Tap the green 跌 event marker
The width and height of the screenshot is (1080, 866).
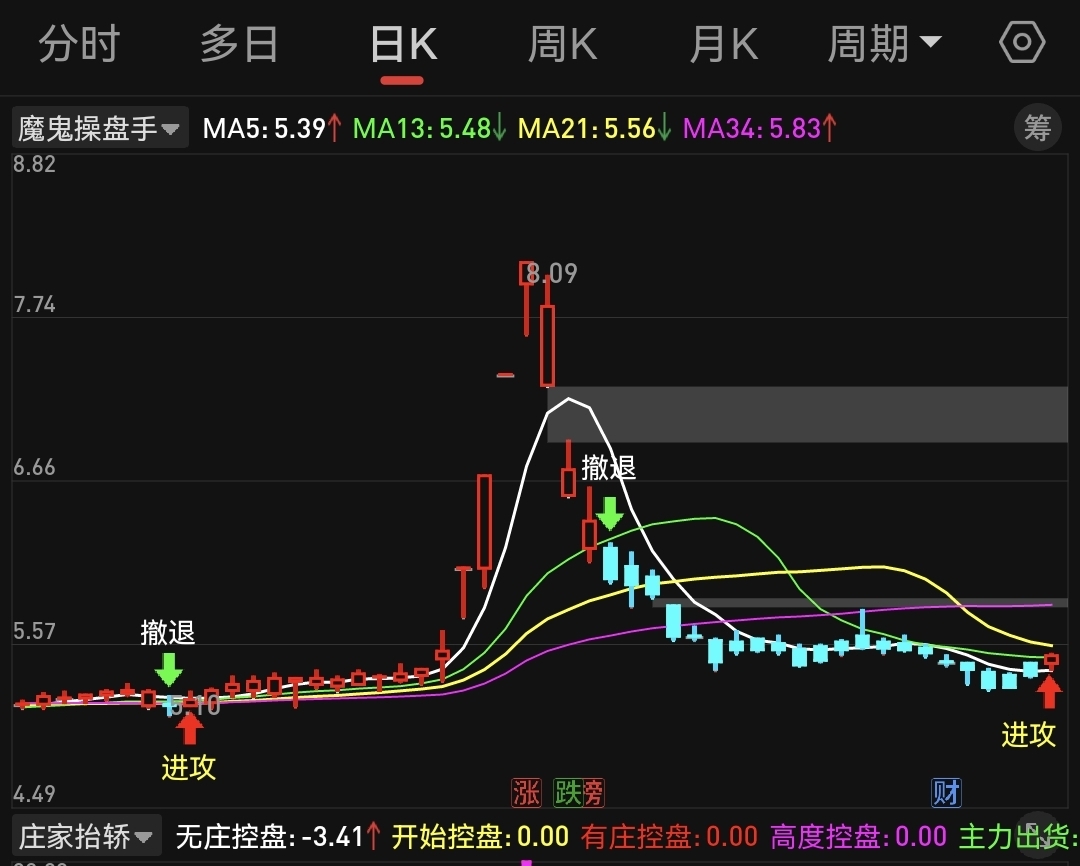(x=568, y=792)
